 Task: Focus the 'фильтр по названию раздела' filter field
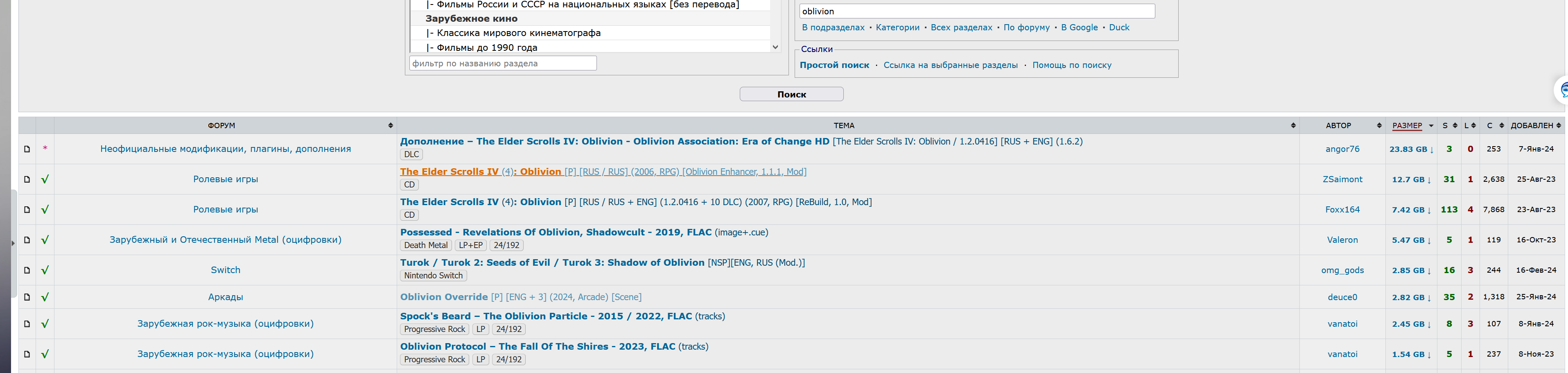[503, 63]
